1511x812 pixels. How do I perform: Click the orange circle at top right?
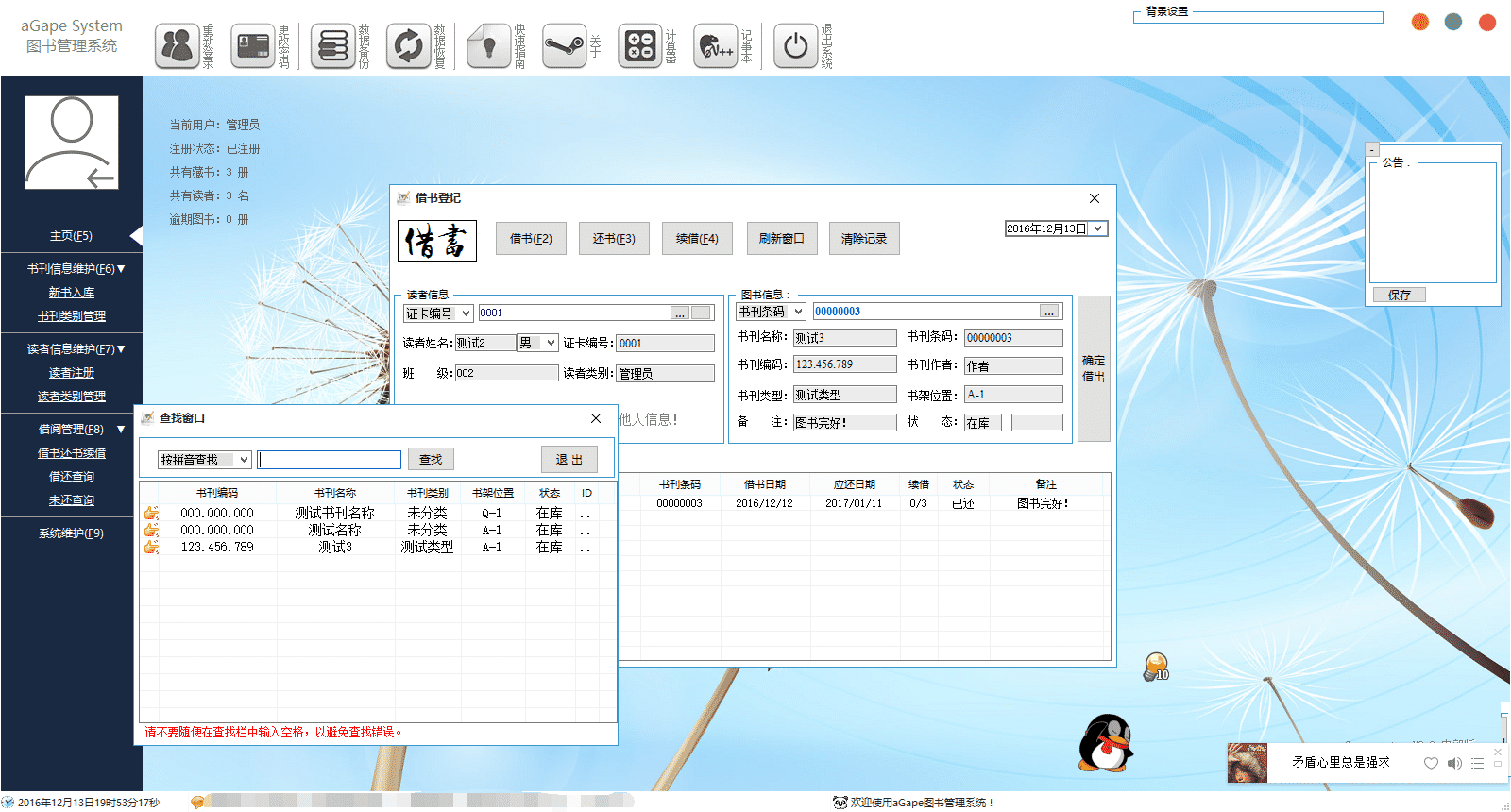pyautogui.click(x=1420, y=22)
